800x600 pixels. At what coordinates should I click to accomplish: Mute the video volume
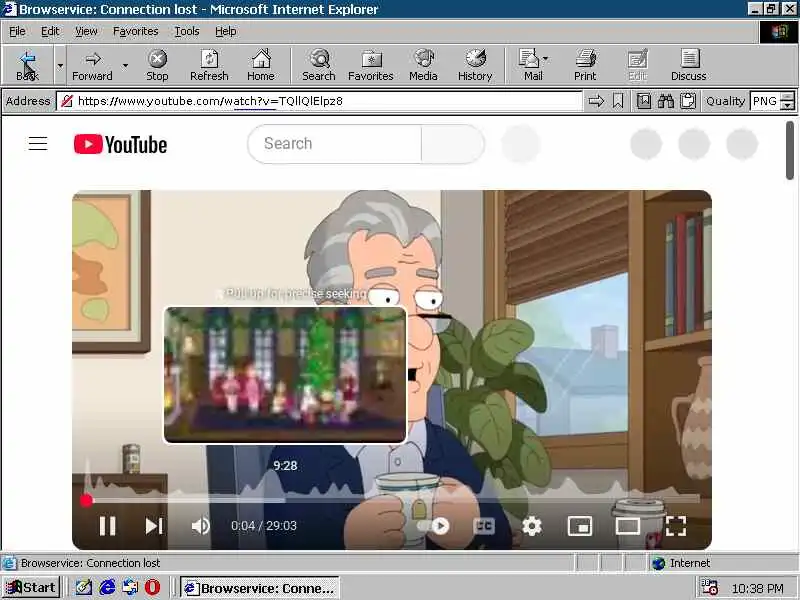click(201, 526)
